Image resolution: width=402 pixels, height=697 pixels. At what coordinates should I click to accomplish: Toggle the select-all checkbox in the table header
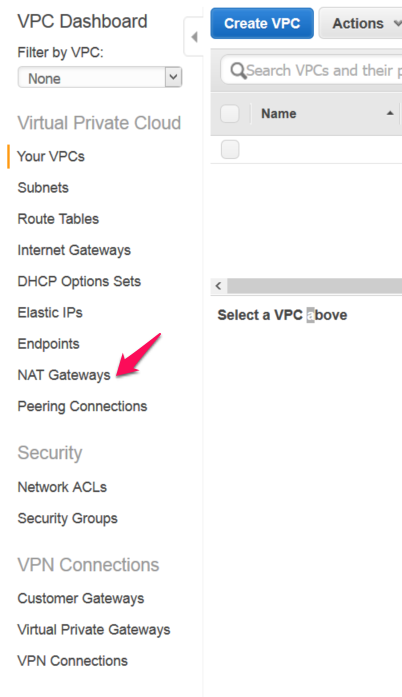point(230,114)
